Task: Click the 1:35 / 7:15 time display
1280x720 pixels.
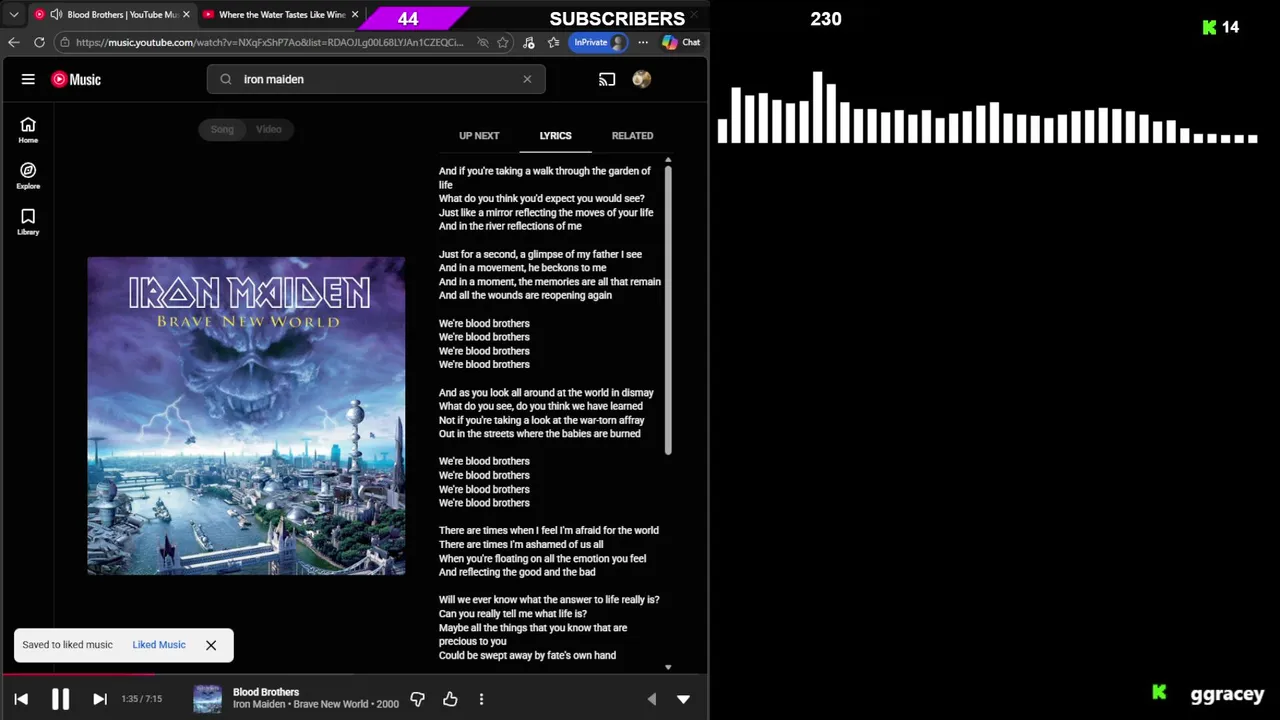Action: 141,699
